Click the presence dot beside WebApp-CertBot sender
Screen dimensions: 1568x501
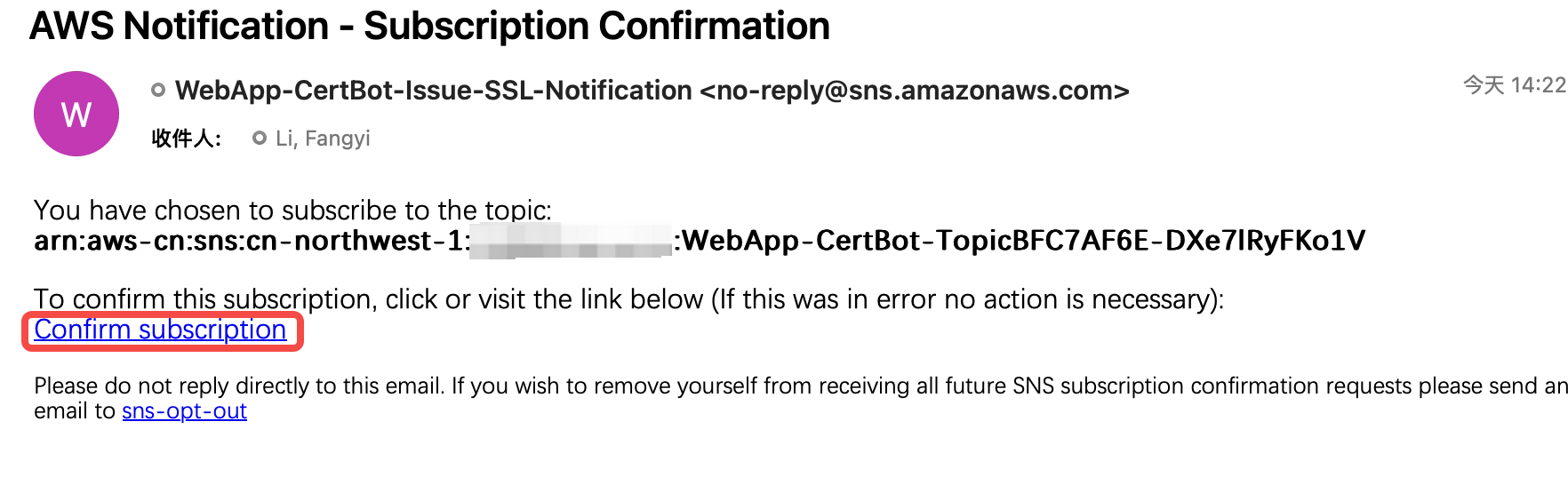(158, 90)
